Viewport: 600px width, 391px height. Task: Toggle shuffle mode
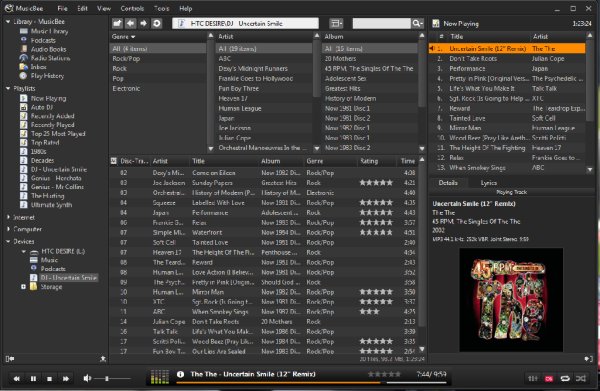pos(581,378)
